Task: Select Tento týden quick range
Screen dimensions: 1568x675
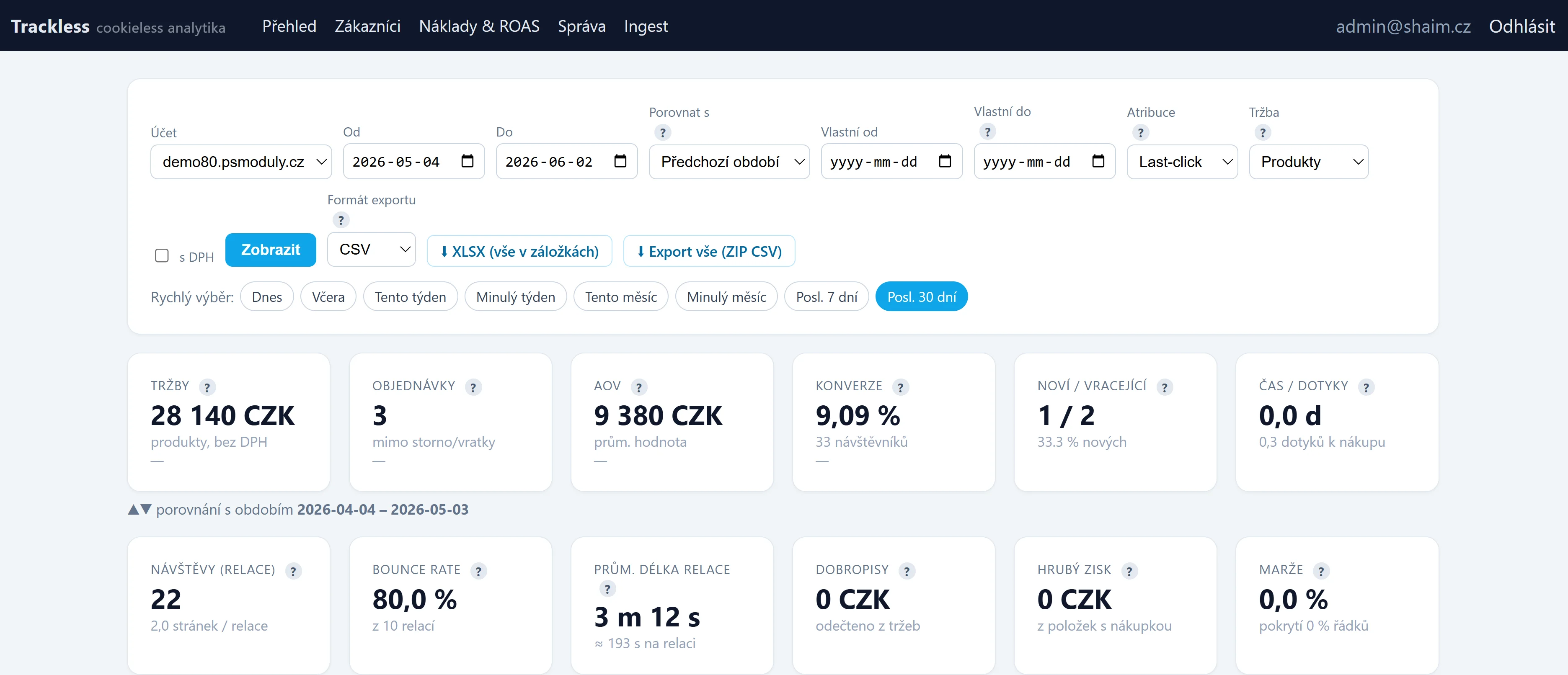Action: tap(410, 296)
